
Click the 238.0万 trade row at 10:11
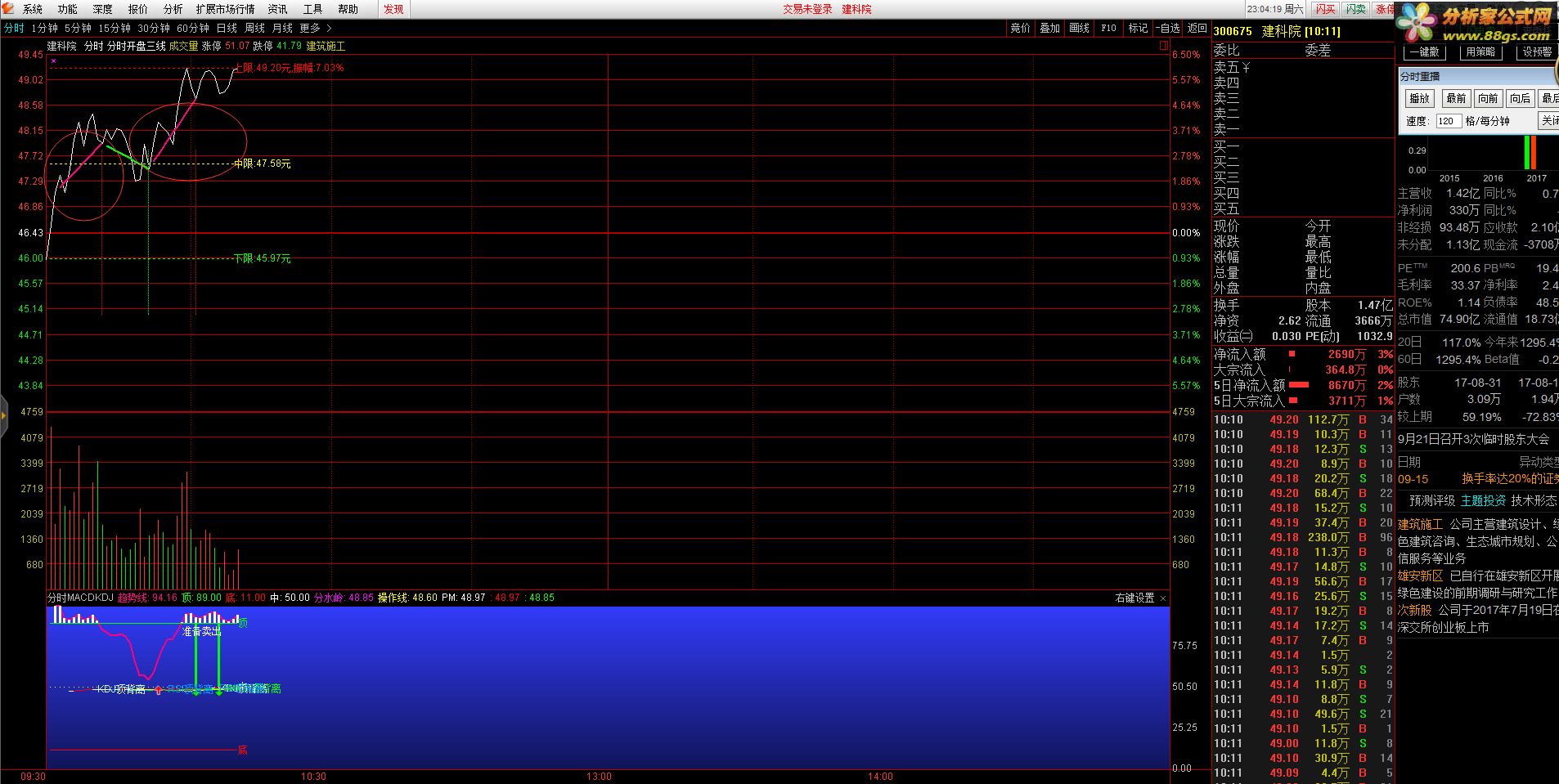click(1303, 537)
